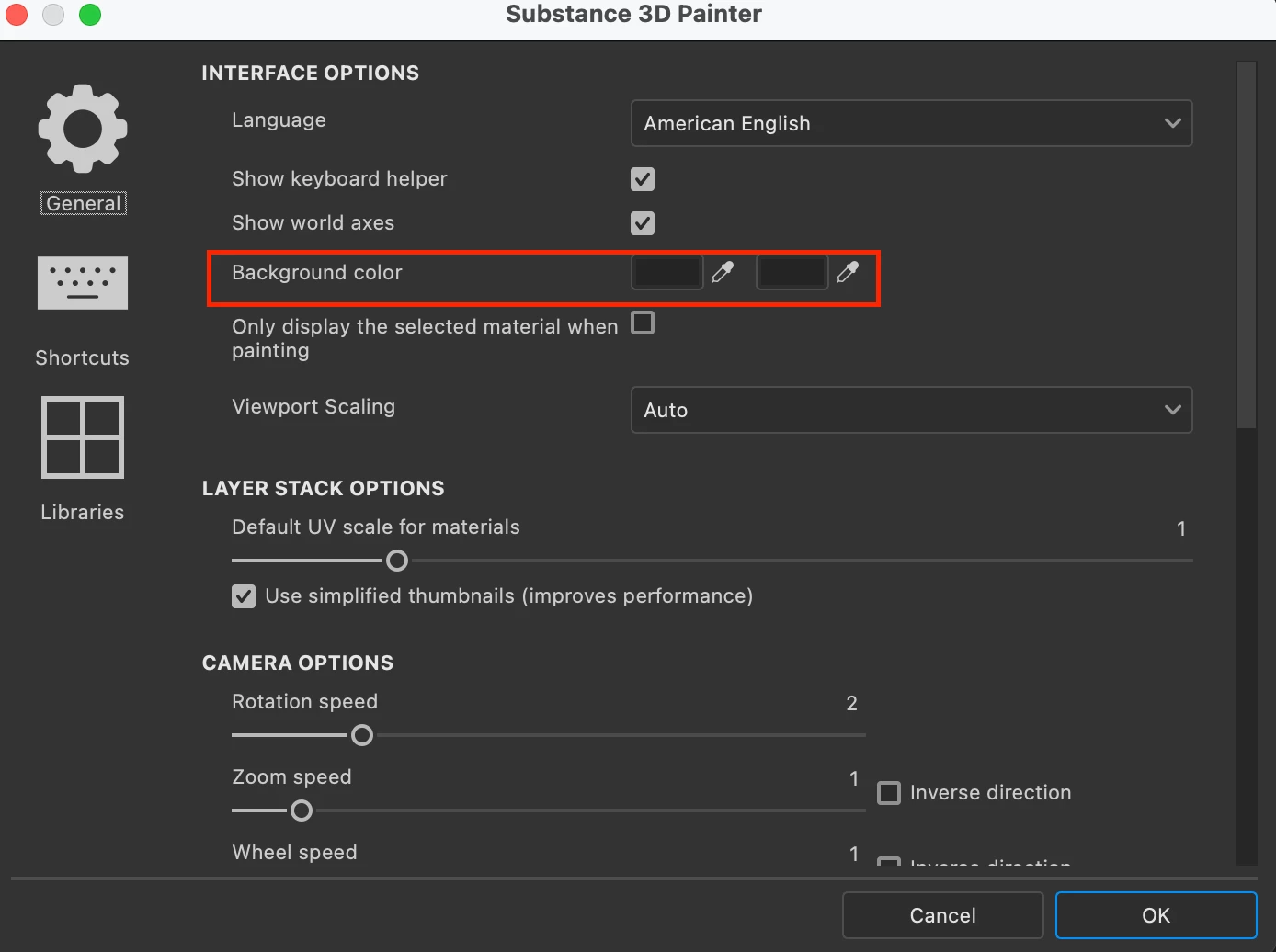Select the General tab label
Screen dimensions: 1276x952
[x=84, y=203]
